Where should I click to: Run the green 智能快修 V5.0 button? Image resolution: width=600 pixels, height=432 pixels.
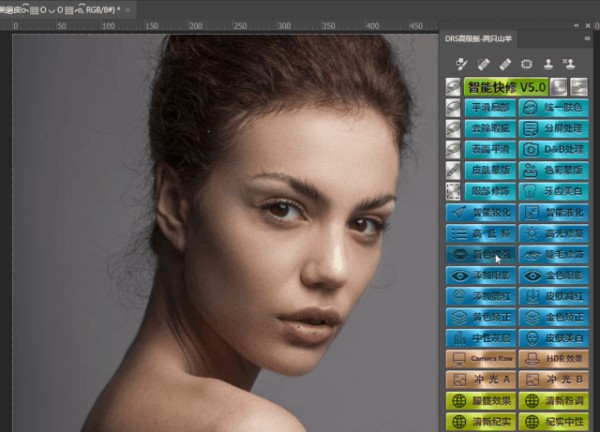click(506, 87)
